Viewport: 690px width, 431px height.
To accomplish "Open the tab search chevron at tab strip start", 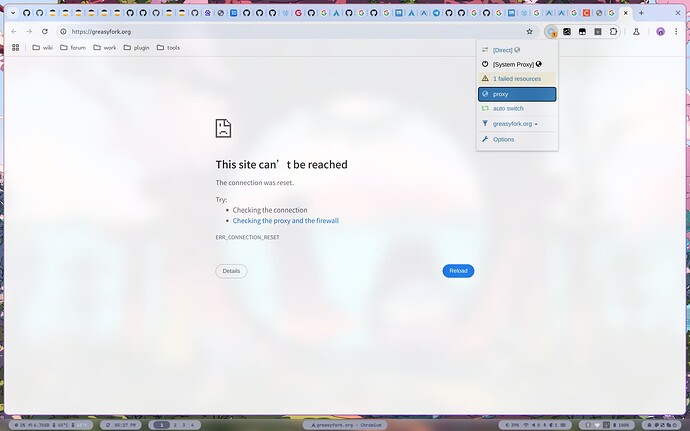I will pyautogui.click(x=13, y=13).
